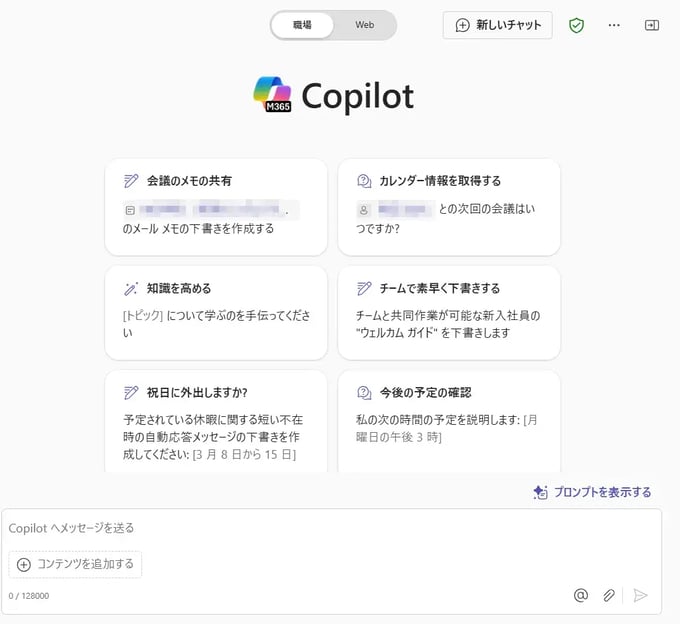
Task: Choose the 今後の予定の確認 prompt card
Action: point(449,421)
